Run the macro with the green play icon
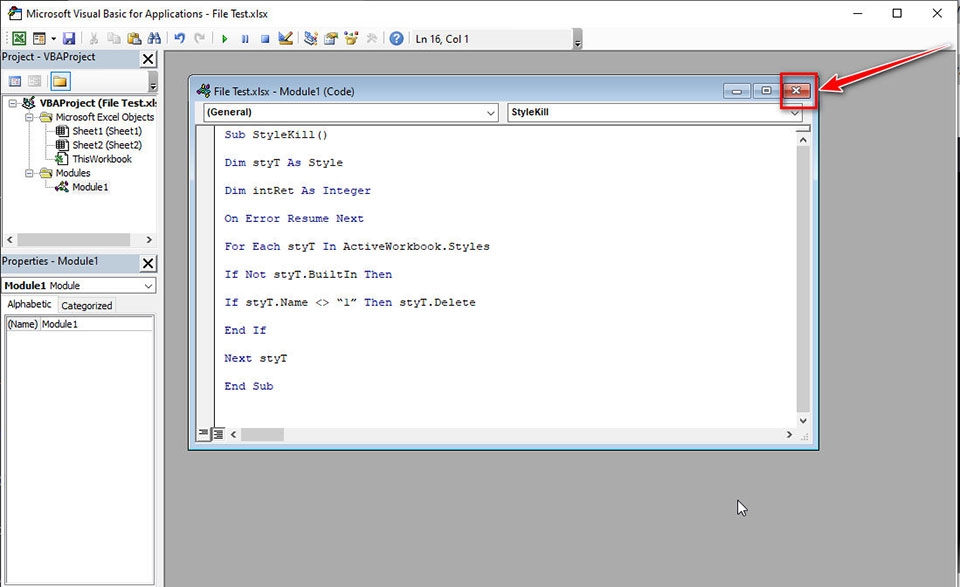The height and width of the screenshot is (587, 960). [x=225, y=39]
